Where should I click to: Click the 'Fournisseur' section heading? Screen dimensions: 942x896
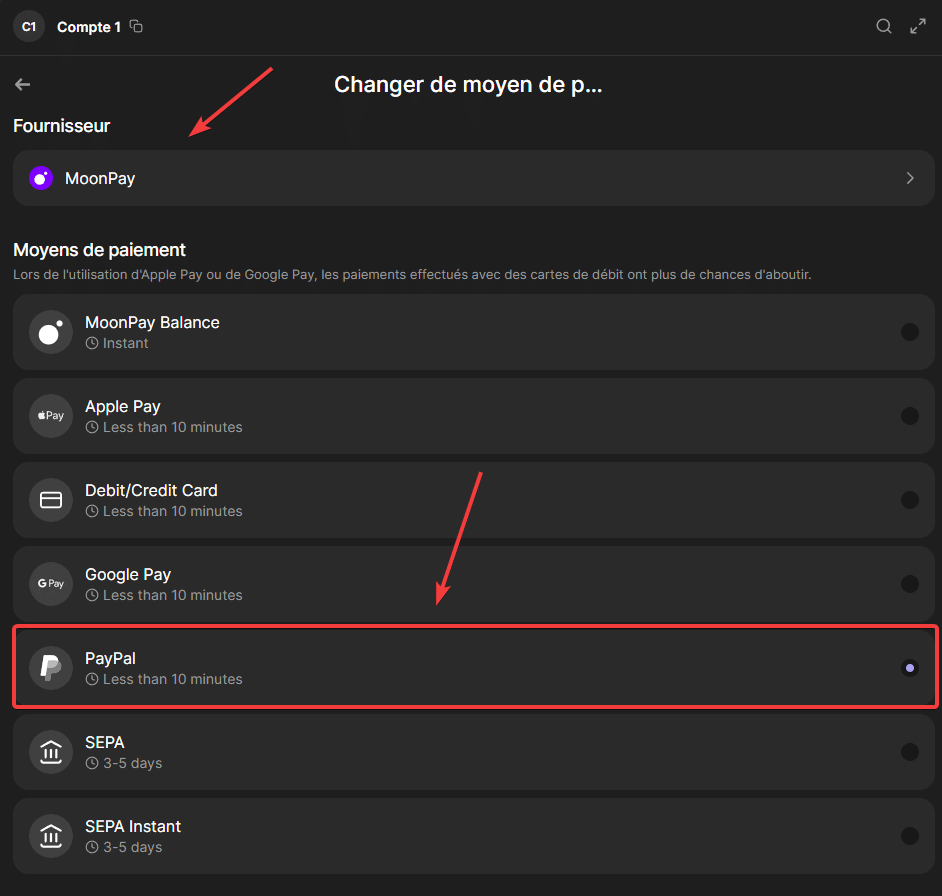pos(61,126)
